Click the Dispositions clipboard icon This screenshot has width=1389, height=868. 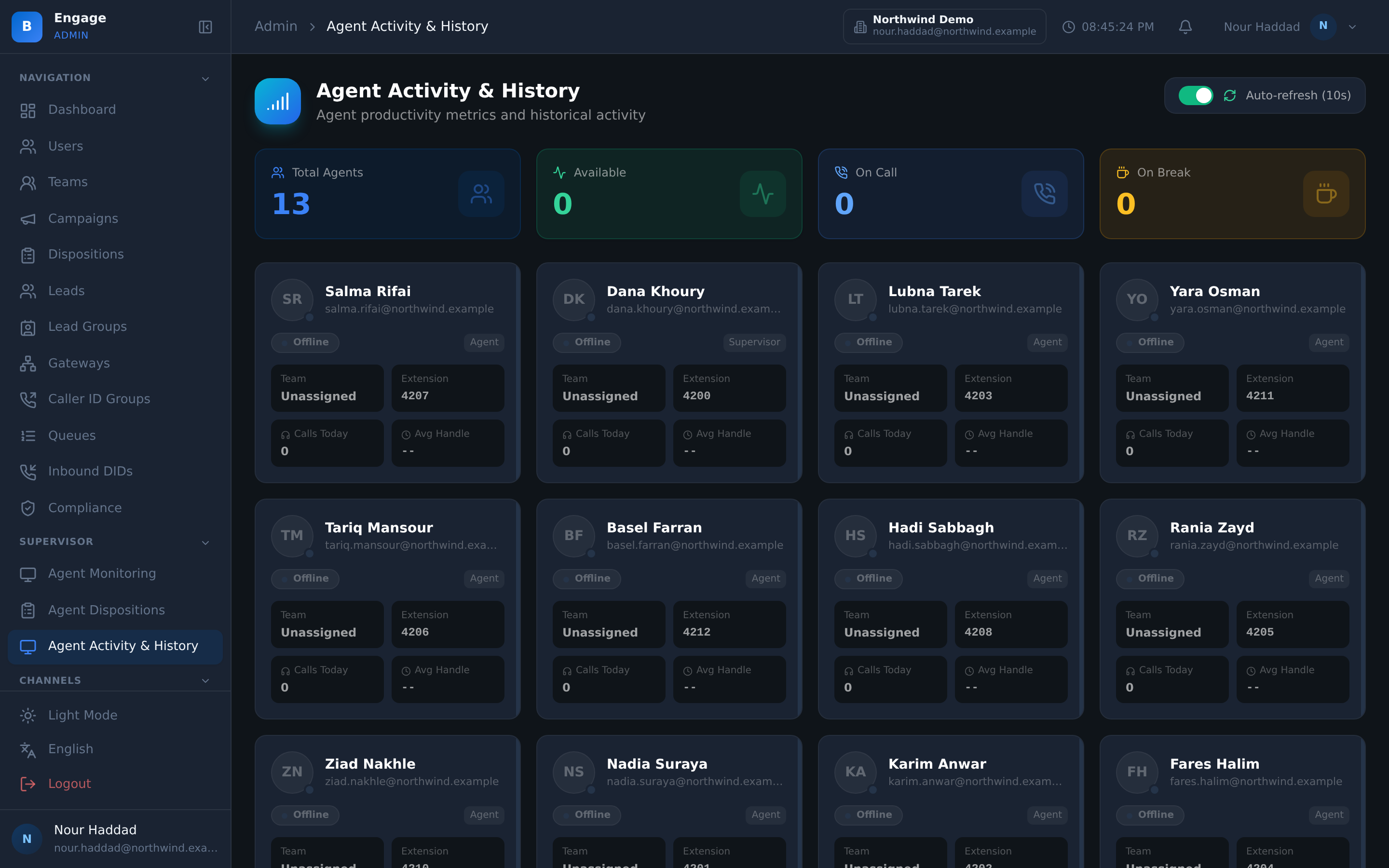28,255
